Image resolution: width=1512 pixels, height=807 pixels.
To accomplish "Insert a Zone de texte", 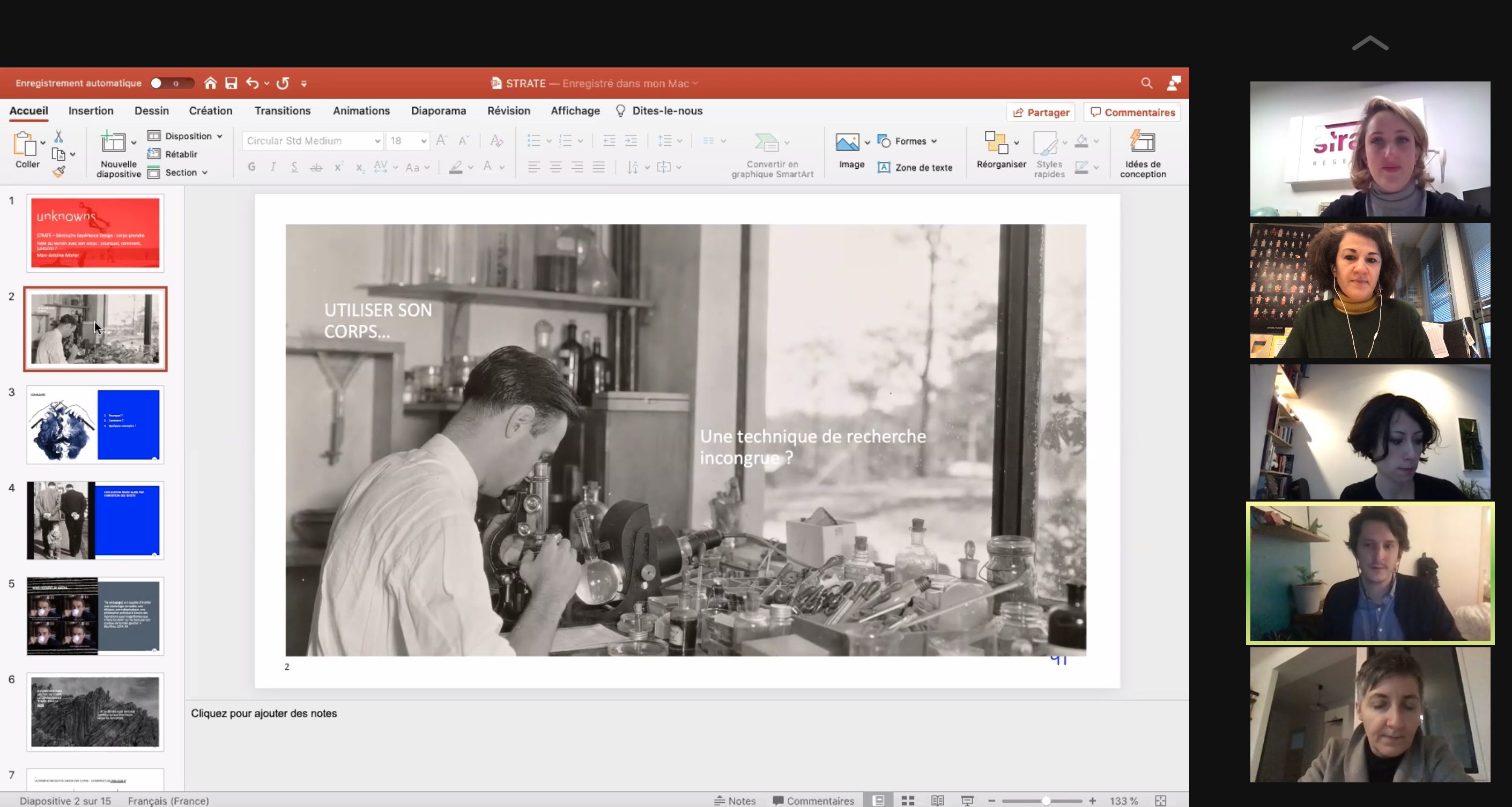I will point(915,168).
